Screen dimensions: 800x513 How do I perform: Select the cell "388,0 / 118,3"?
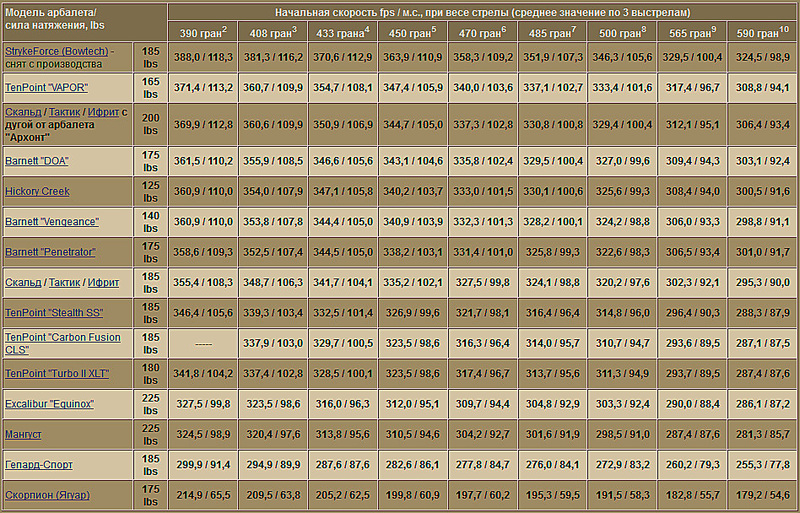(x=203, y=57)
